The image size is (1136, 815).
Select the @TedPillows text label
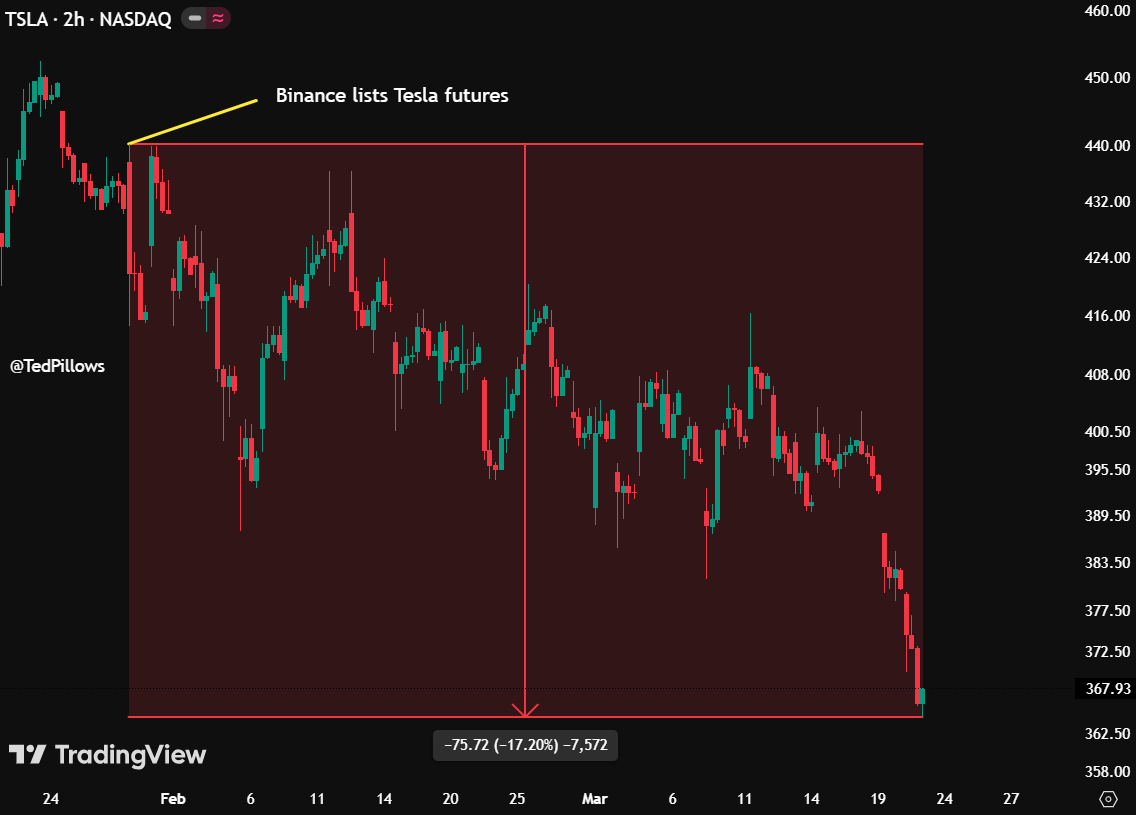(57, 366)
